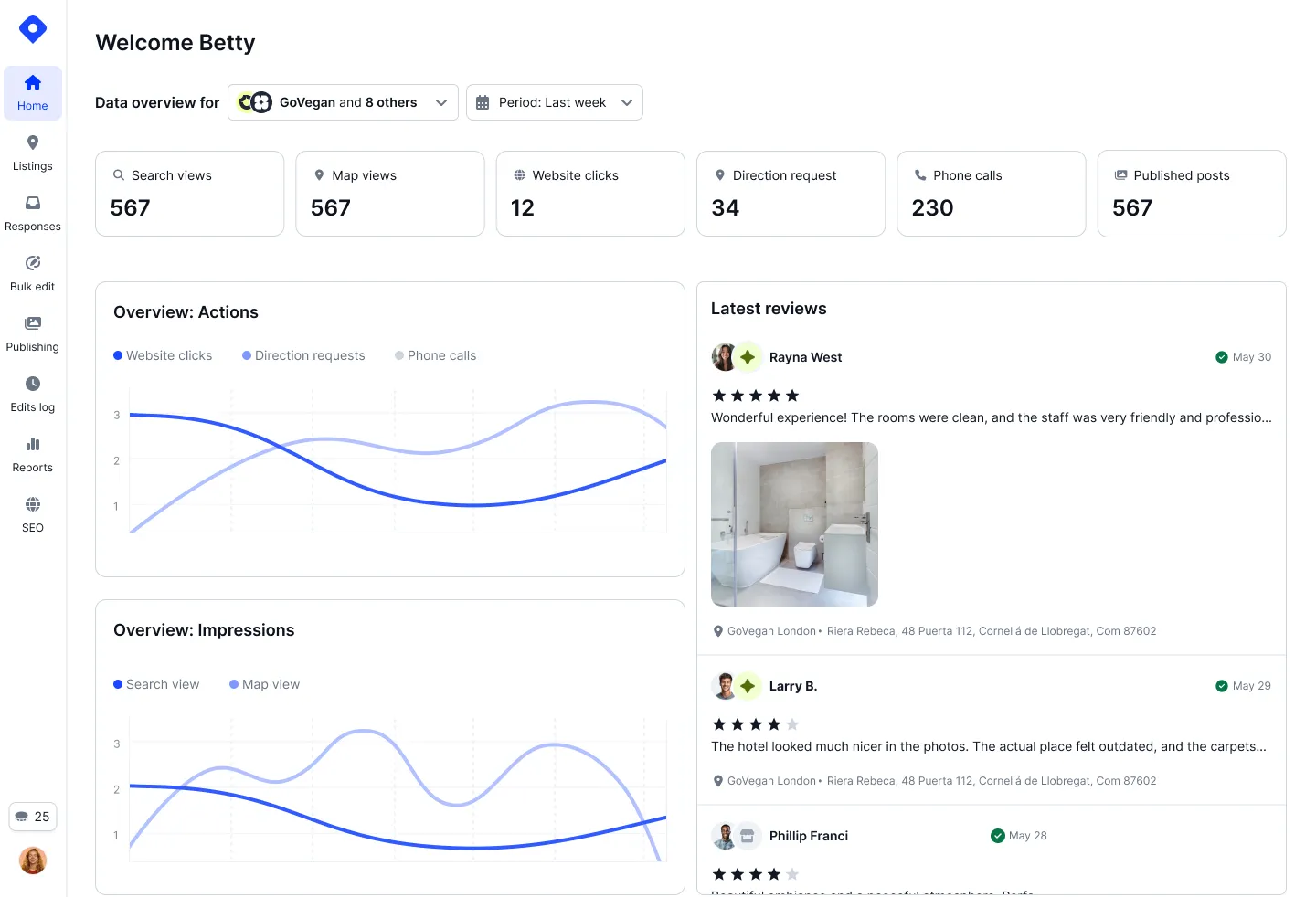Open Bulk edit from the left navigation
The height and width of the screenshot is (897, 1316).
coord(33,273)
